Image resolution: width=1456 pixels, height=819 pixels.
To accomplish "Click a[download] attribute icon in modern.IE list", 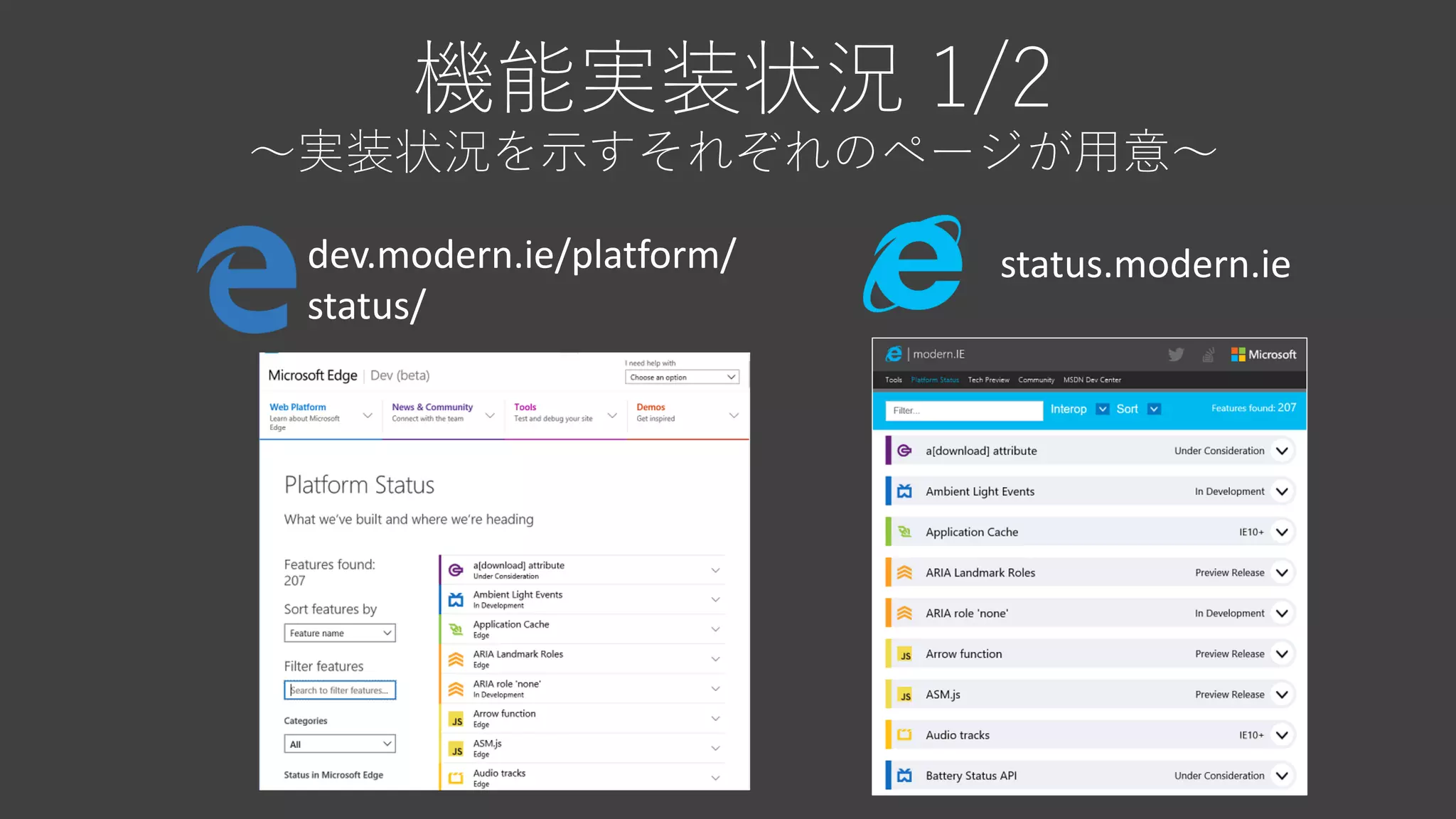I will 904,451.
